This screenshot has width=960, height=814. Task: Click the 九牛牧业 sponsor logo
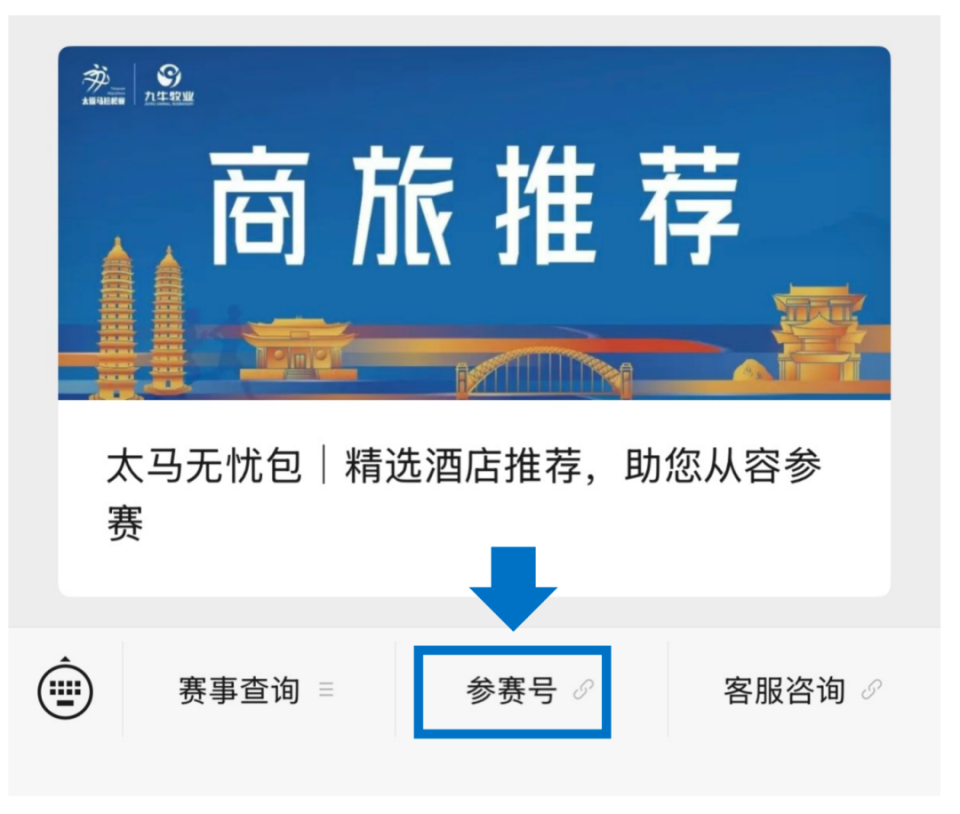tap(169, 84)
